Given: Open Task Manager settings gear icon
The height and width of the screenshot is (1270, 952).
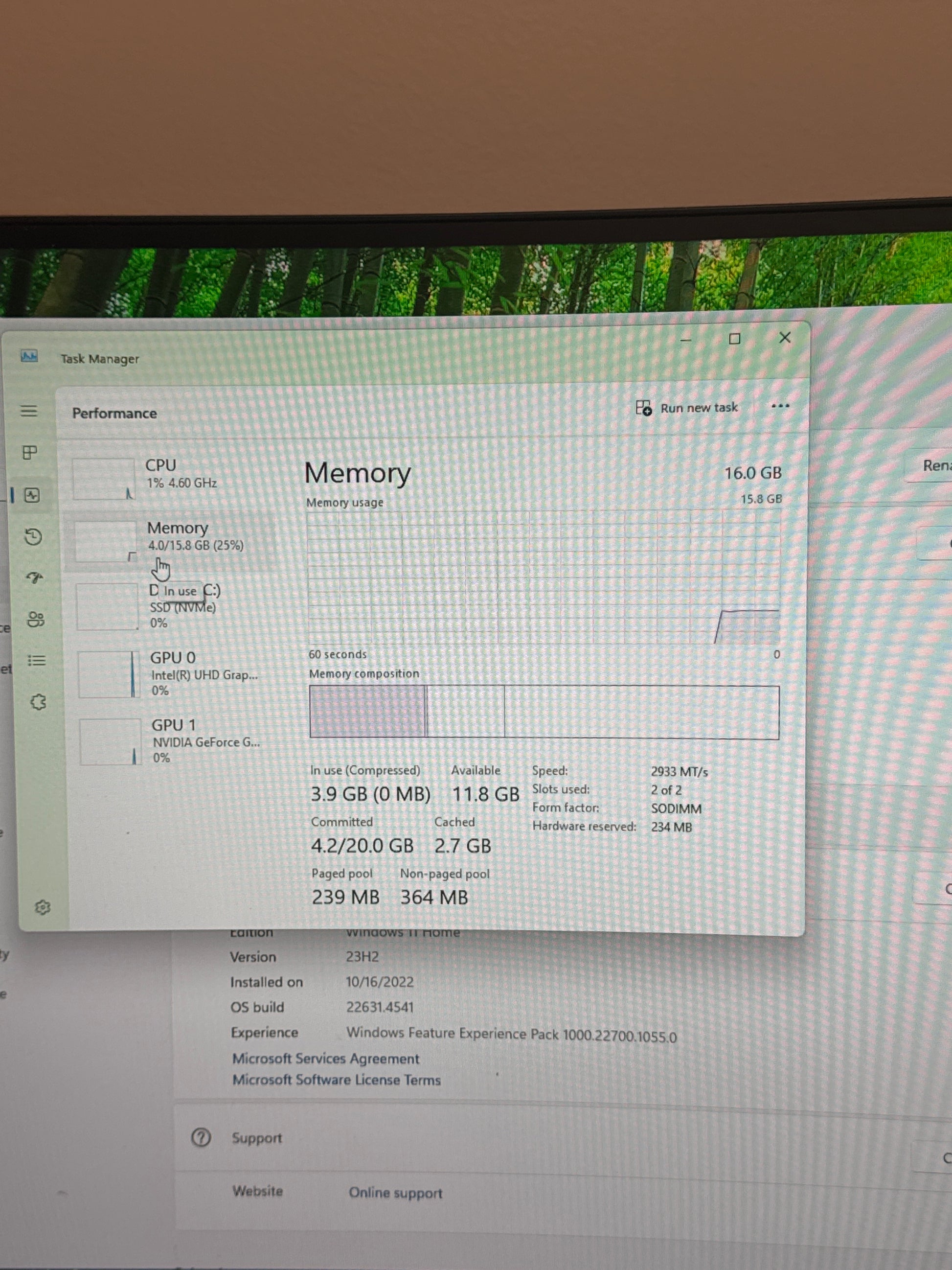Looking at the screenshot, I should point(43,907).
